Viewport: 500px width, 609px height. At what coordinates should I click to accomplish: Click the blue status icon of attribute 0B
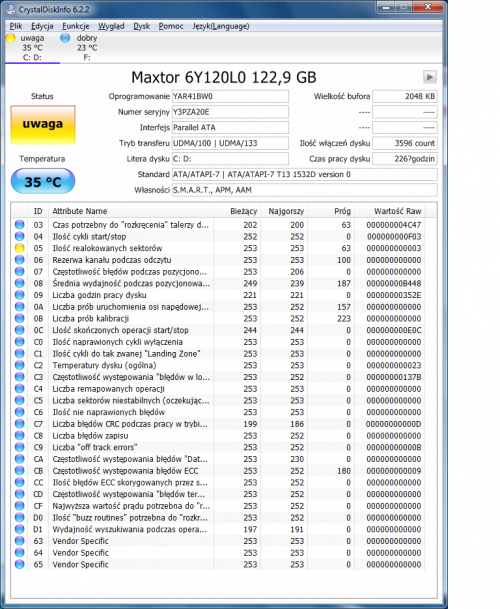point(19,318)
